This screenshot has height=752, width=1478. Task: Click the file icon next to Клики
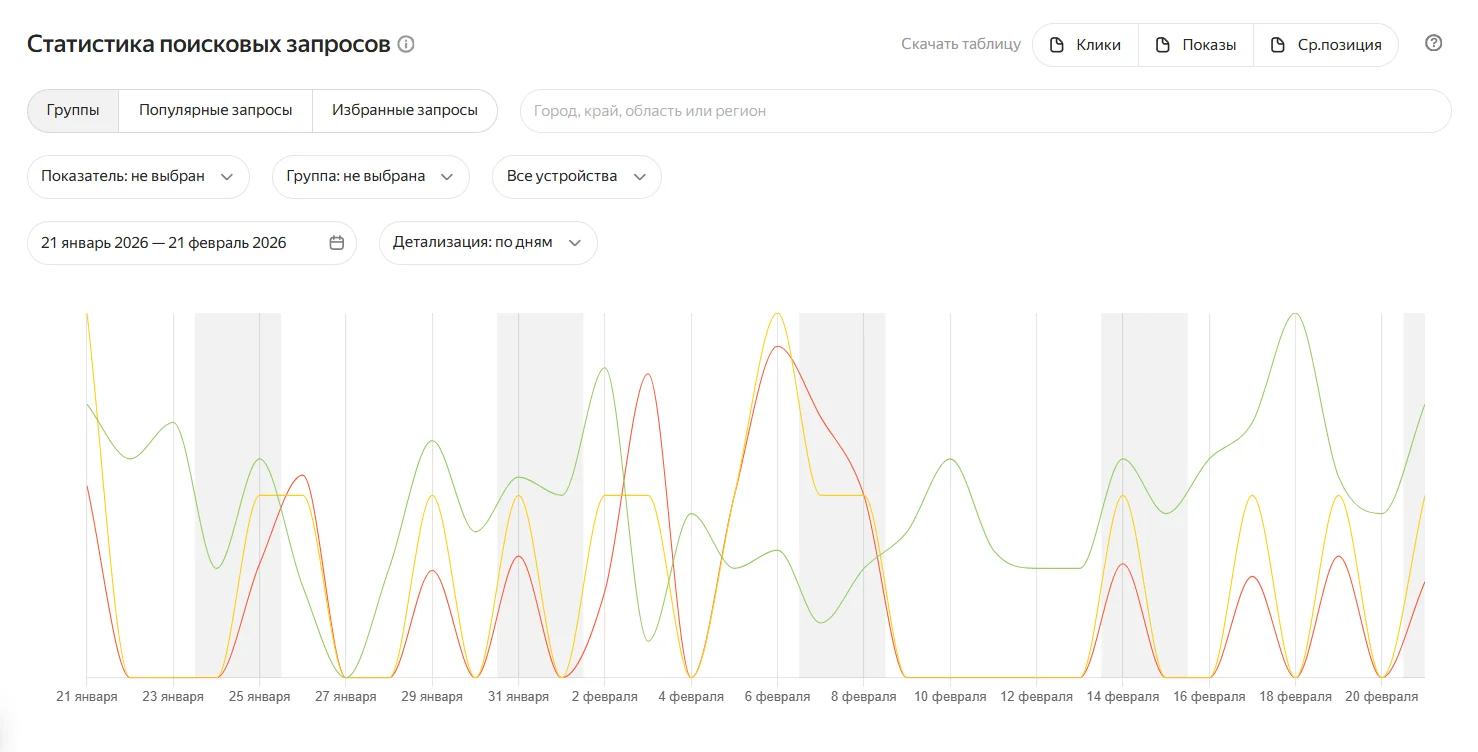pos(1056,45)
